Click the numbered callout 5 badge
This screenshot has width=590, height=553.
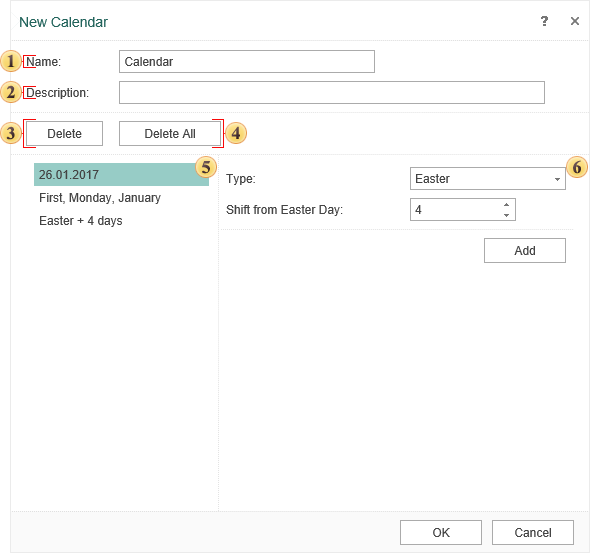point(206,167)
